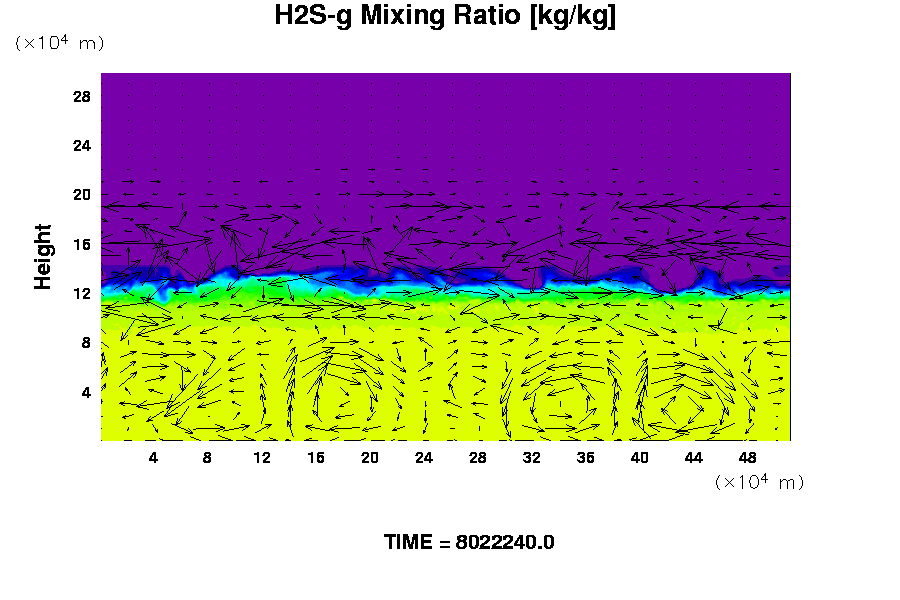This screenshot has height=600, width=900.
Task: Click the 20 tick on the Height axis
Action: point(83,195)
